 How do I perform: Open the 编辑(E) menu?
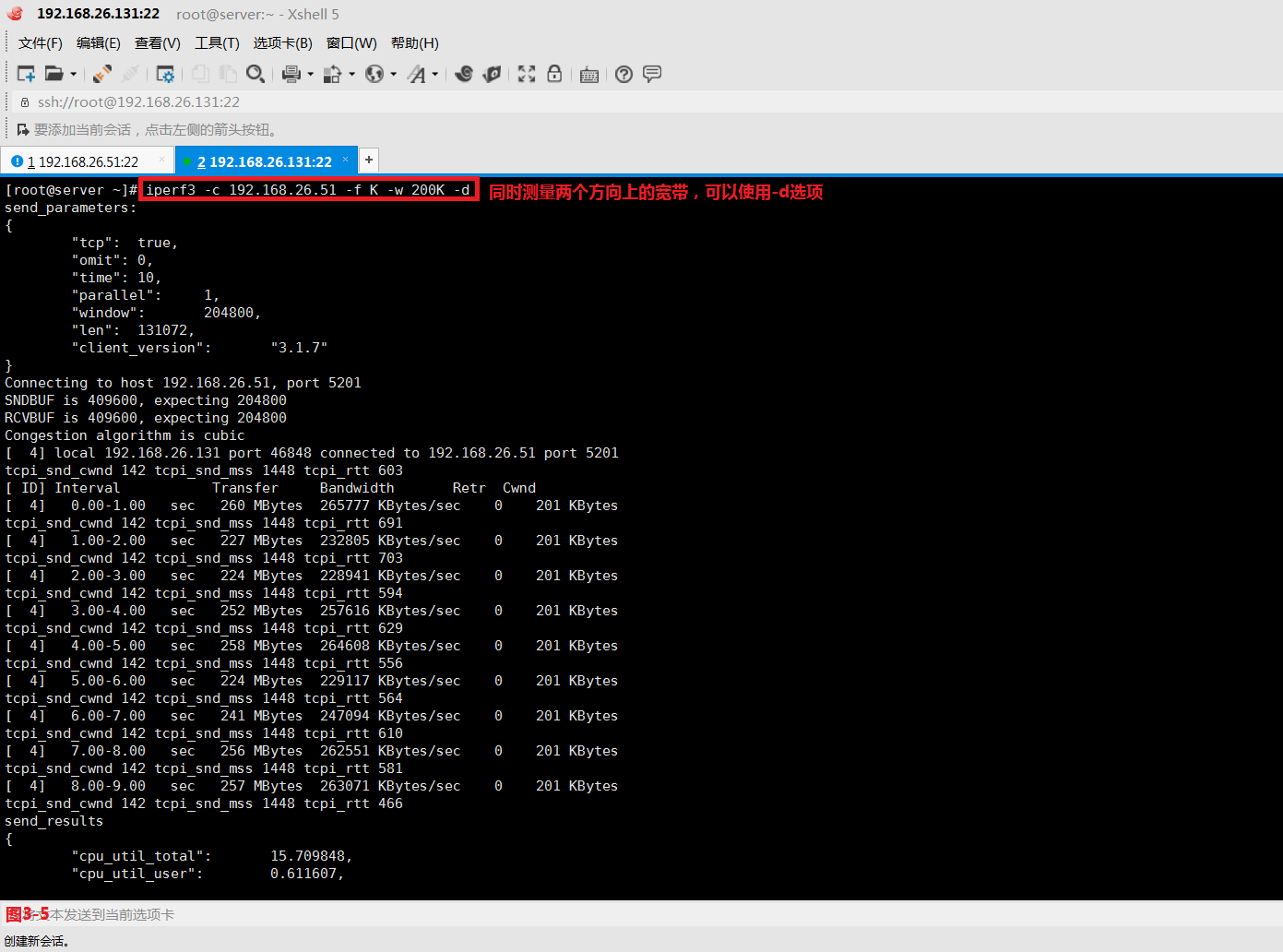coord(99,43)
